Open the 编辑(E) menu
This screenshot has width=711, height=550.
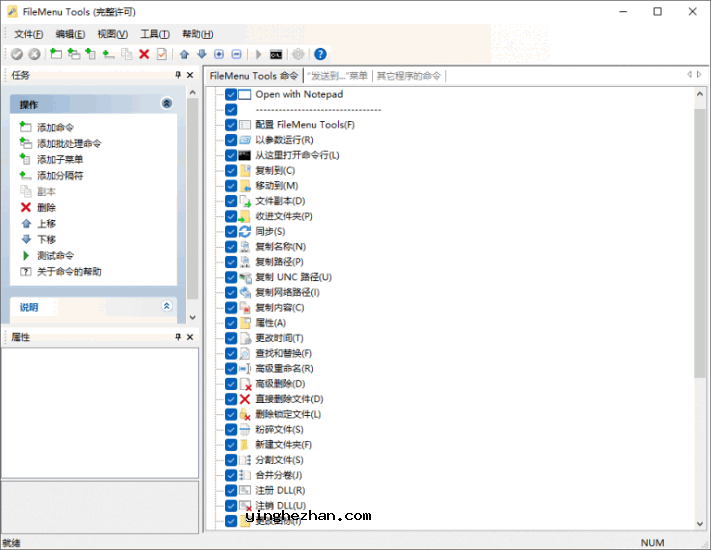click(70, 34)
